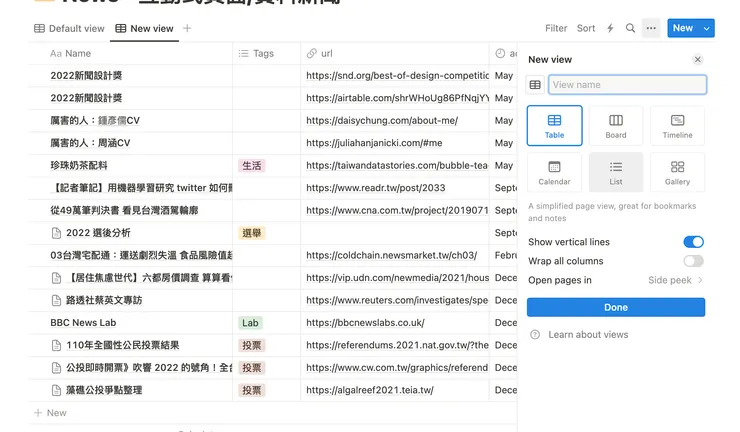This screenshot has height=432, width=740.
Task: Open page icon for 居住焦慮世代 row
Action: coord(56,278)
